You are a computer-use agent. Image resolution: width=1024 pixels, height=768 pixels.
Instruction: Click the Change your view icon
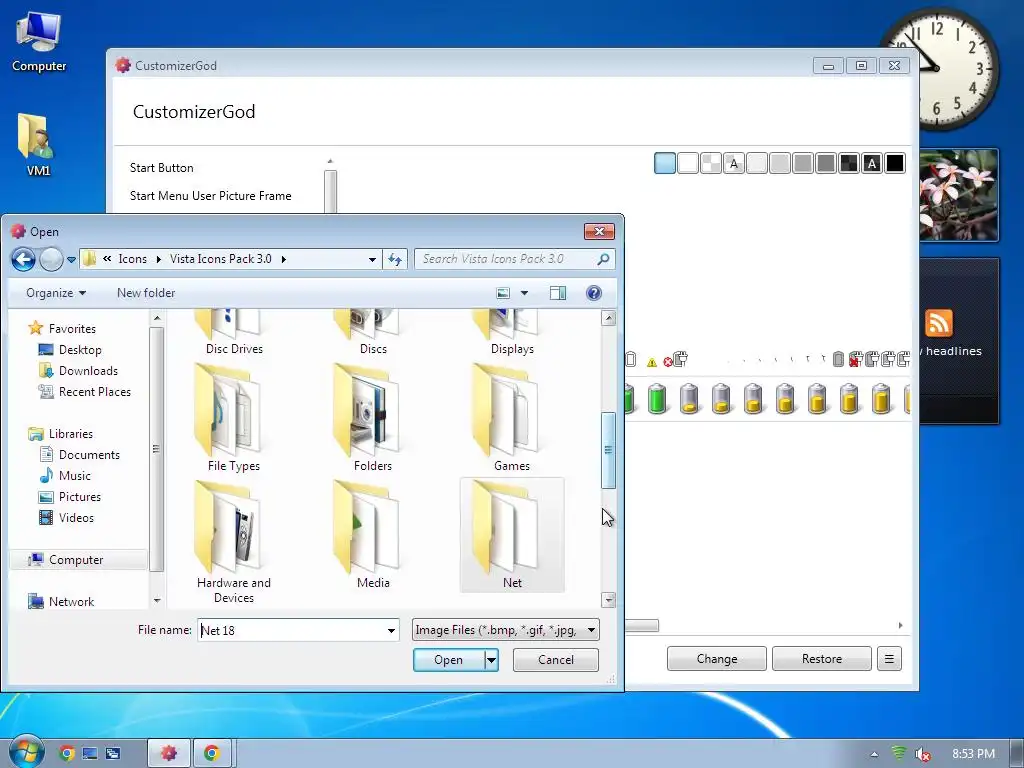pos(503,293)
